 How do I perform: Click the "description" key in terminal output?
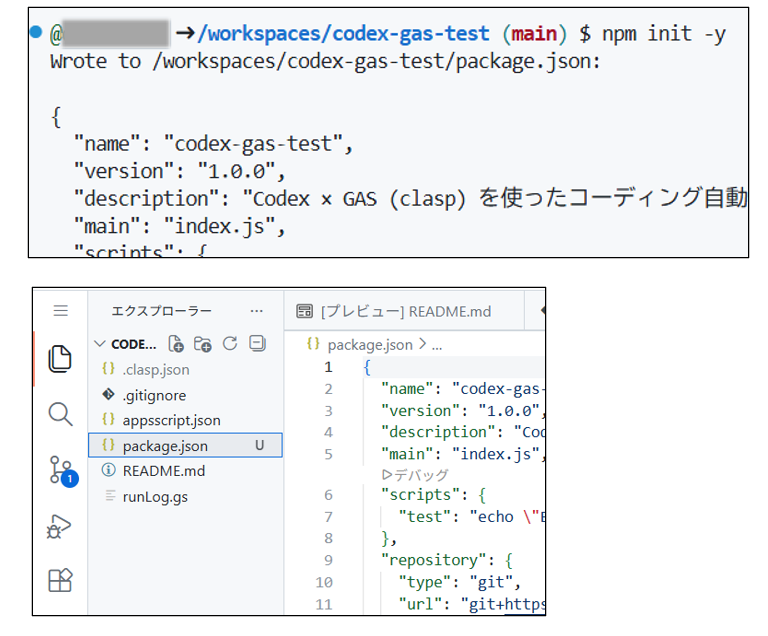tap(146, 199)
